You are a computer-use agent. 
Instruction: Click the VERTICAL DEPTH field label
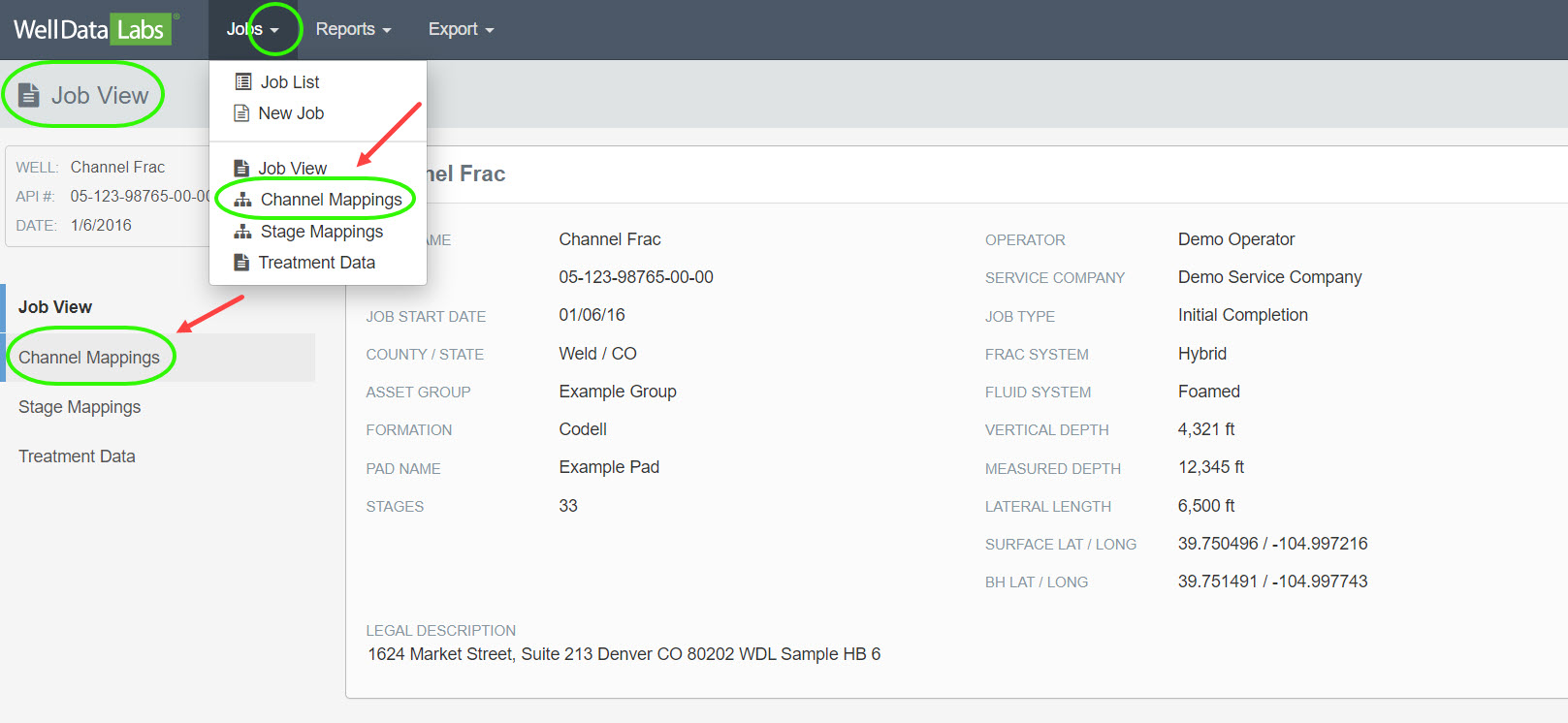point(1047,430)
